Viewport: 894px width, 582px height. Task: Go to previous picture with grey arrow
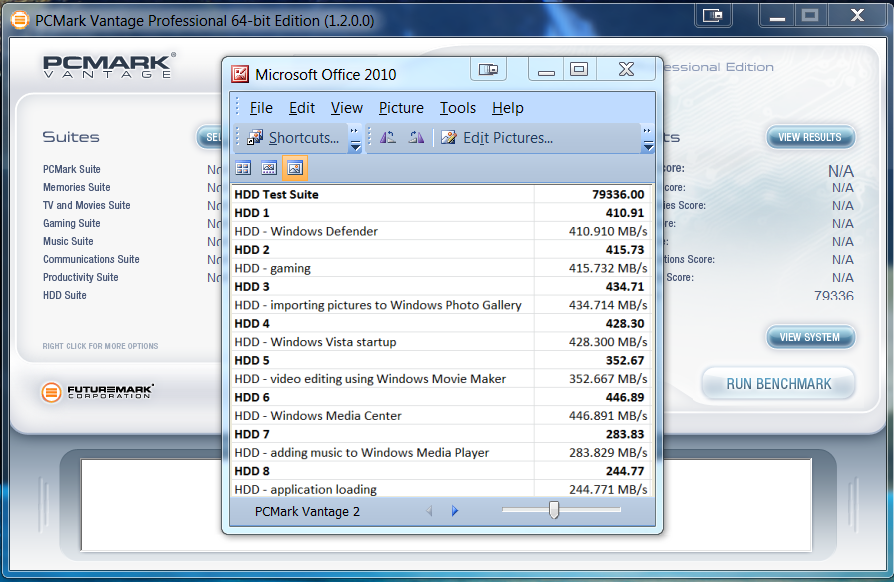[x=429, y=511]
